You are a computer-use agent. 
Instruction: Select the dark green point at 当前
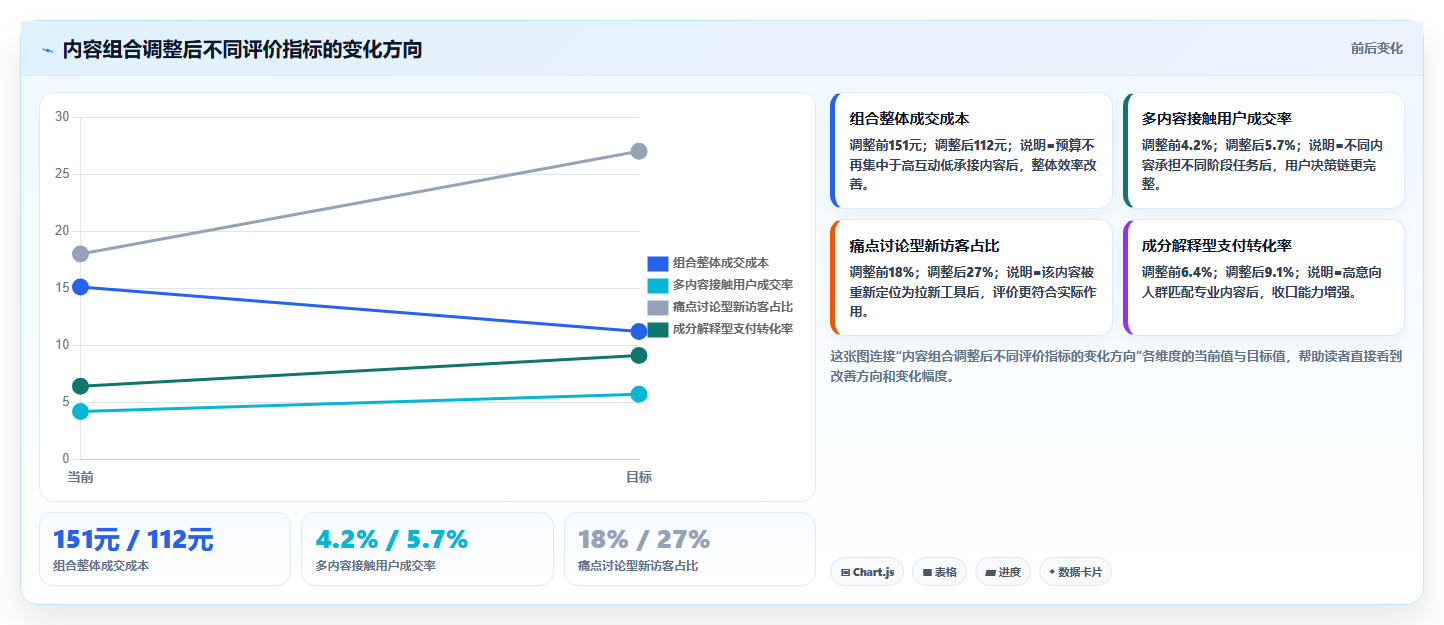[x=80, y=386]
